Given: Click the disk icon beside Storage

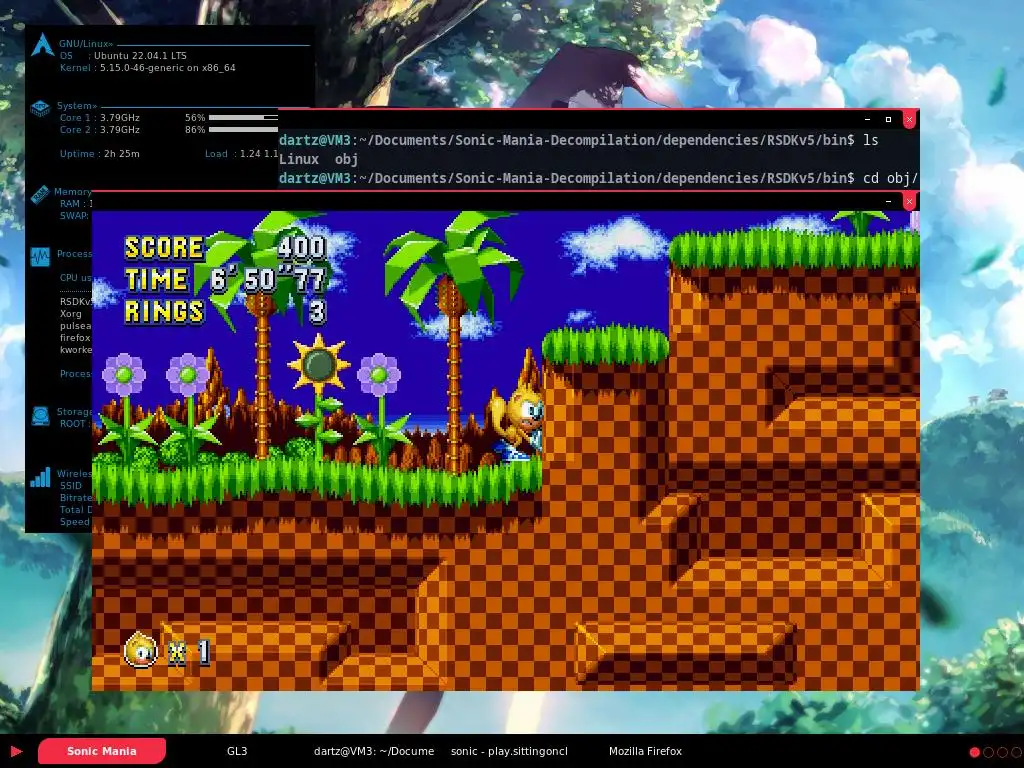Looking at the screenshot, I should click(x=40, y=416).
